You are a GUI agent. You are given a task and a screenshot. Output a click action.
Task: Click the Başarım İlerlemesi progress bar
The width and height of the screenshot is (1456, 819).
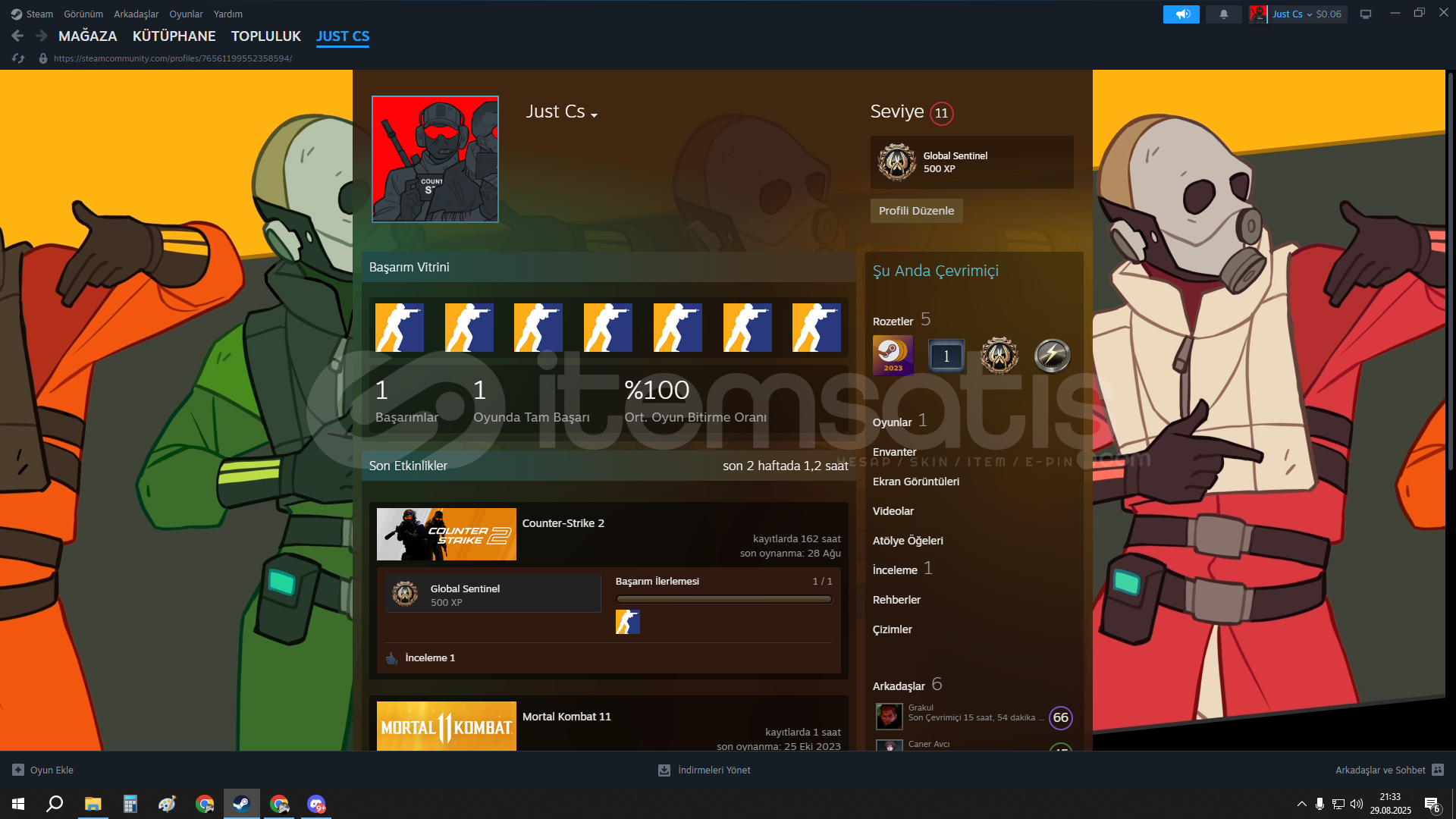tap(724, 599)
